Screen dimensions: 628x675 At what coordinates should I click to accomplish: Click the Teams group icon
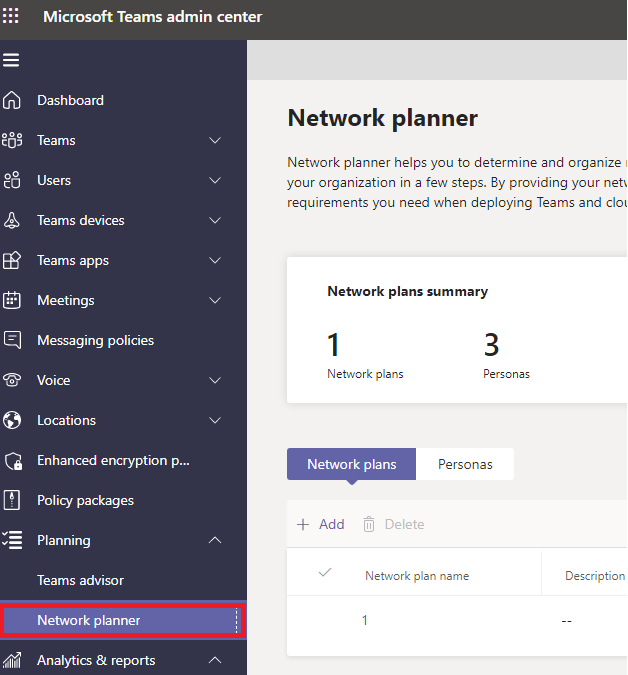(12, 140)
